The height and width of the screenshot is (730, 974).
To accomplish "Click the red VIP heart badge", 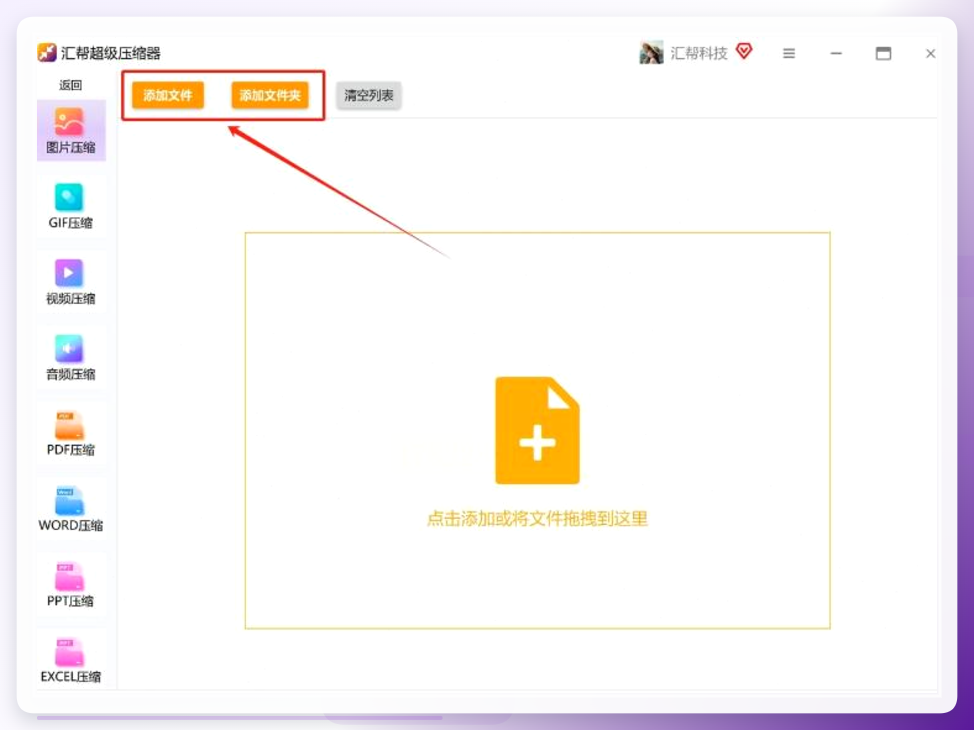I will click(744, 51).
